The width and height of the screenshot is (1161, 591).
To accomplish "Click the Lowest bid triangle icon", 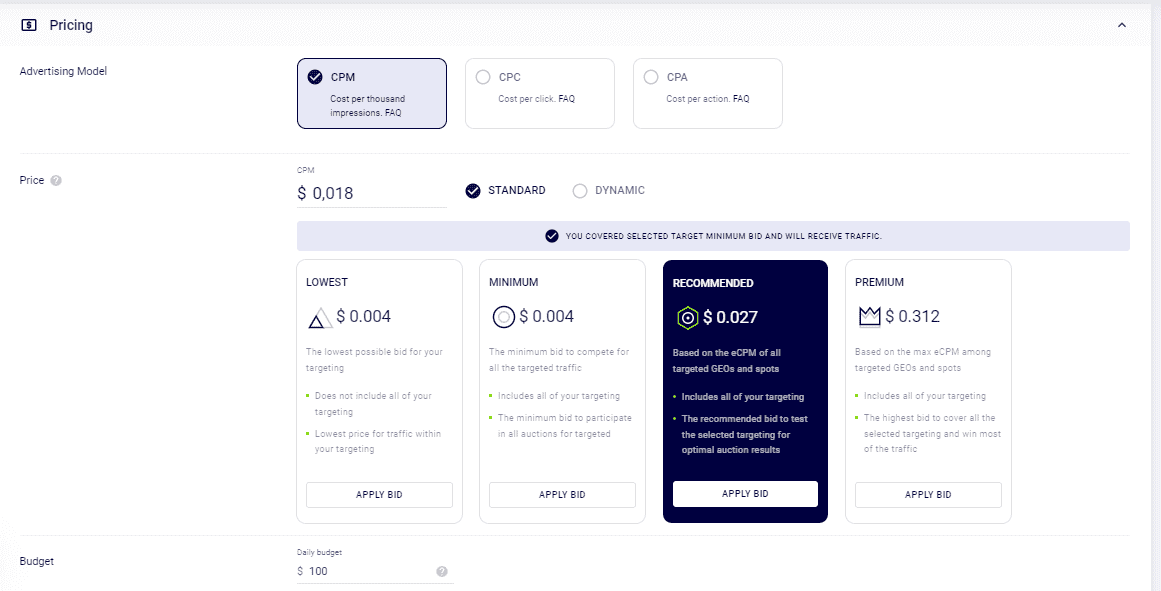I will 320,318.
